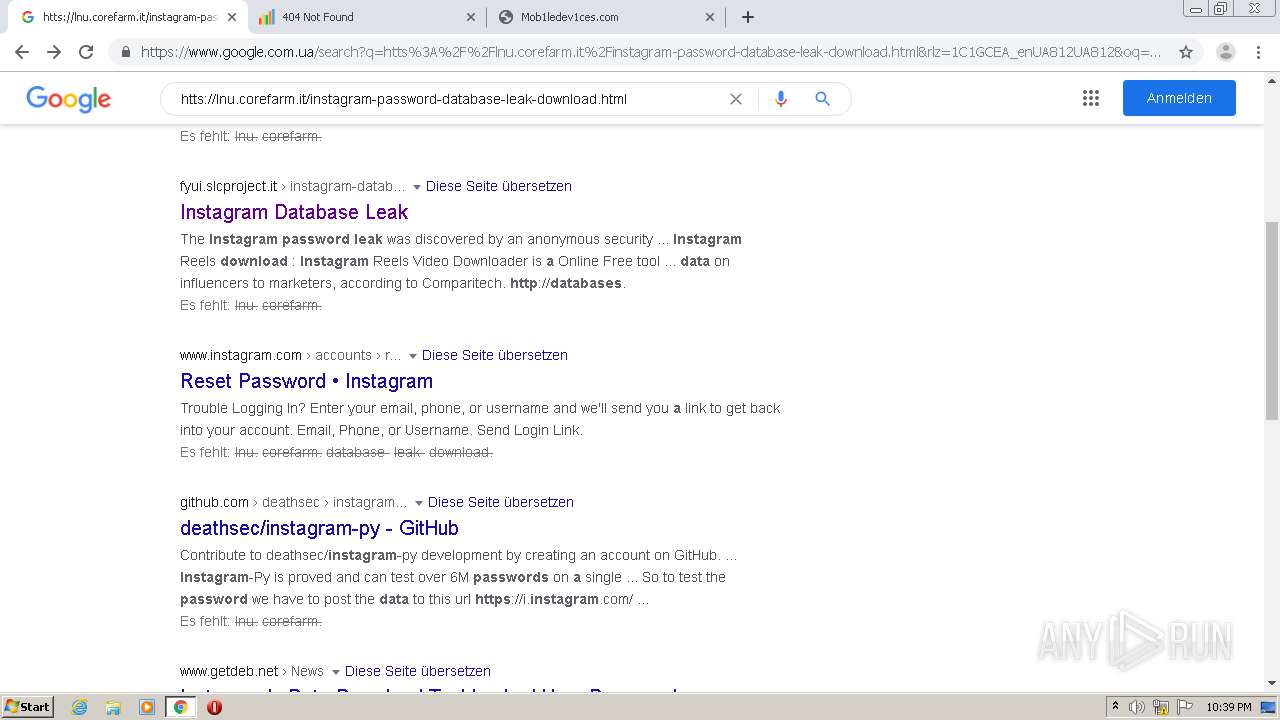Click the scrollbar down arrow

1272,683
